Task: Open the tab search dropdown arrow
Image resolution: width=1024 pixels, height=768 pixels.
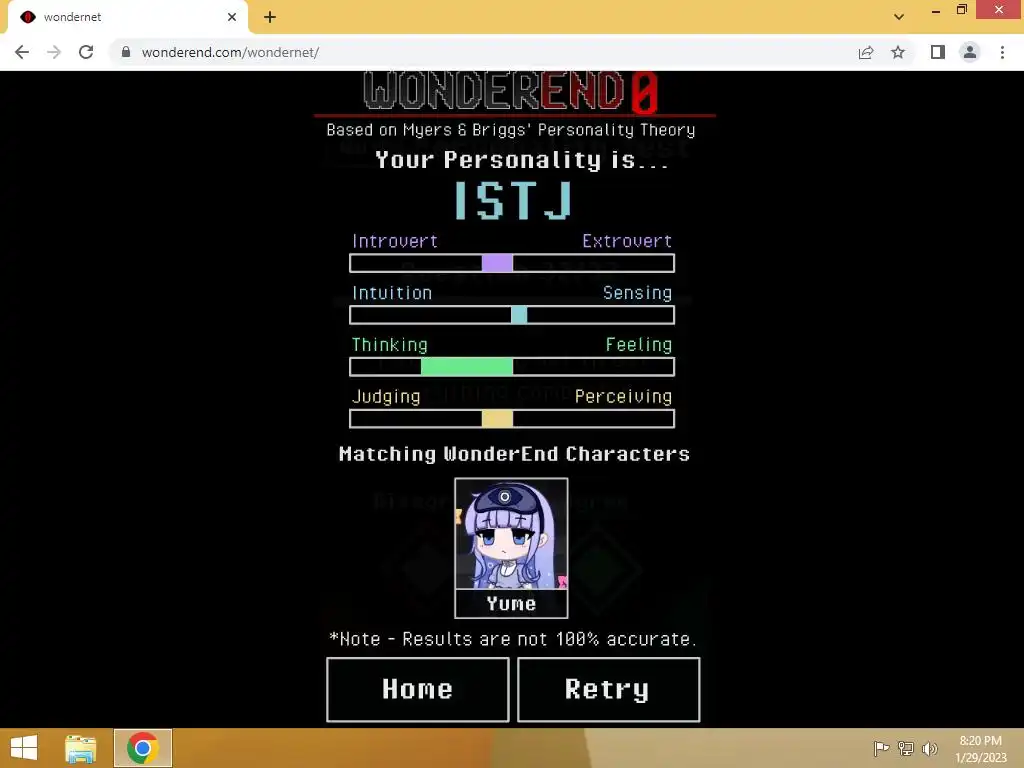Action: tap(899, 17)
